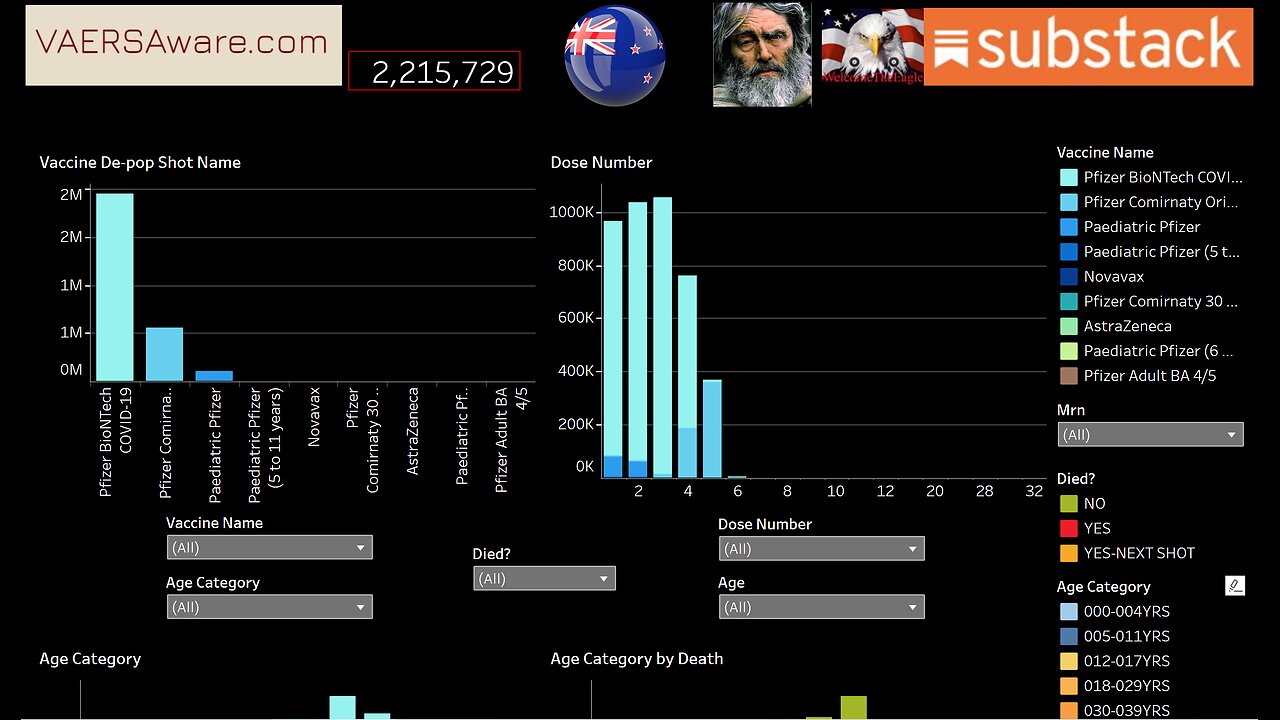Click the dose 1 bar in Dose Number chart
1280x720 pixels.
613,349
